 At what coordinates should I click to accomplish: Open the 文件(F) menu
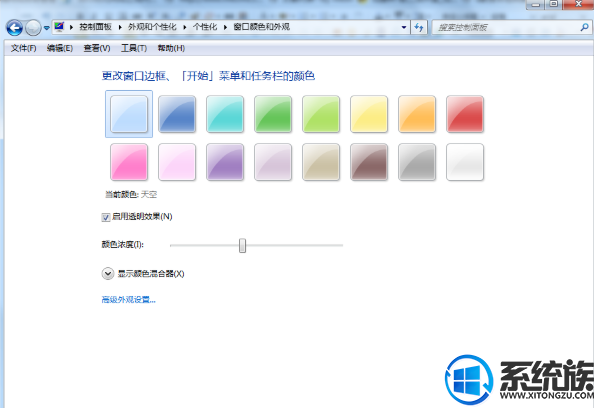click(x=23, y=48)
